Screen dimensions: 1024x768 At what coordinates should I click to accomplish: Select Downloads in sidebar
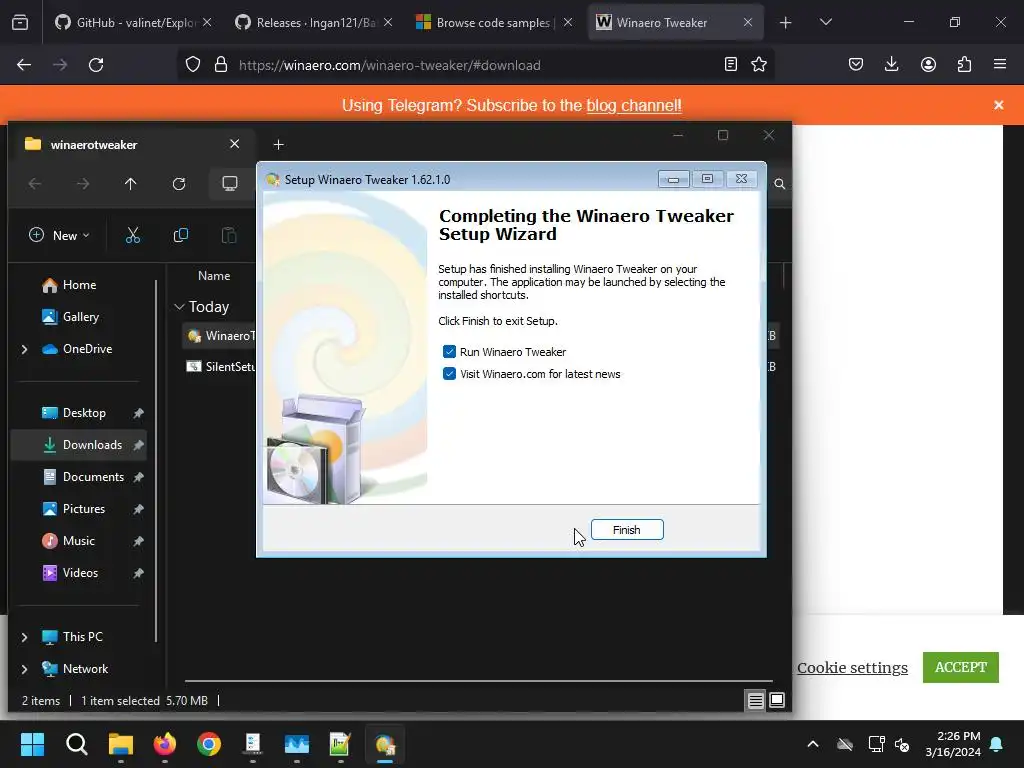click(x=78, y=445)
